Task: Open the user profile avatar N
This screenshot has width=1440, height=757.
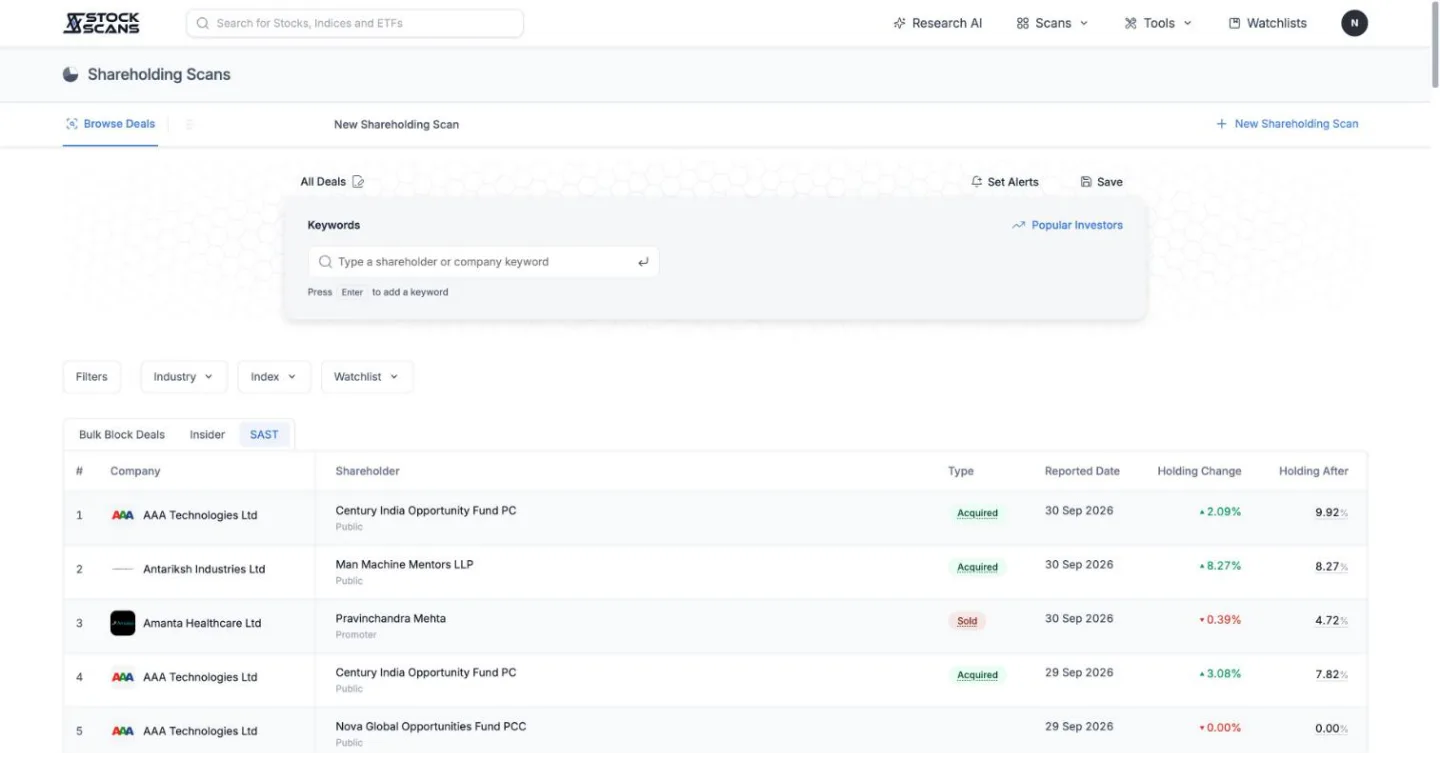Action: coord(1354,23)
